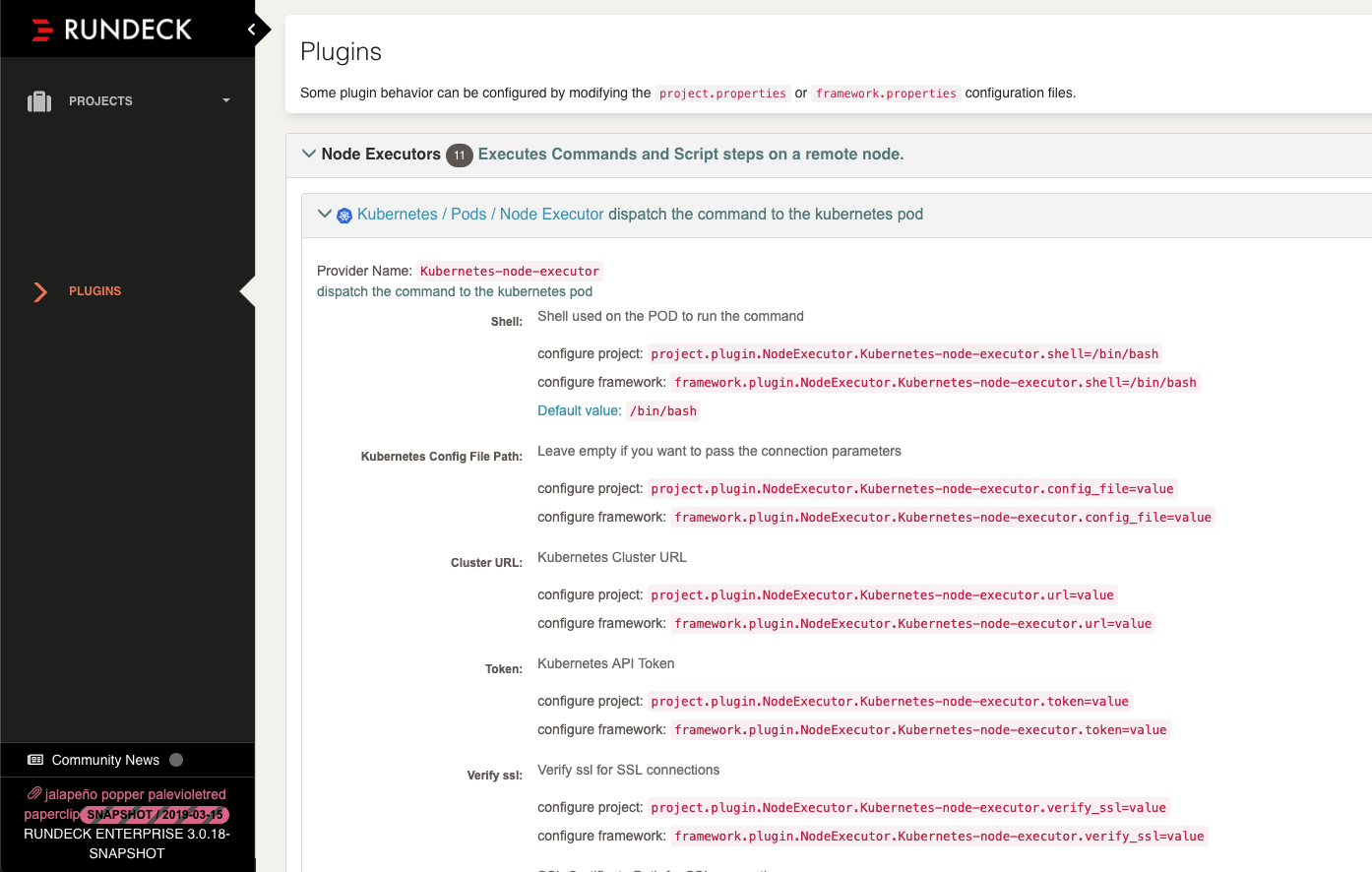The width and height of the screenshot is (1372, 872).
Task: Click the Projects briefcase icon
Action: pos(39,100)
